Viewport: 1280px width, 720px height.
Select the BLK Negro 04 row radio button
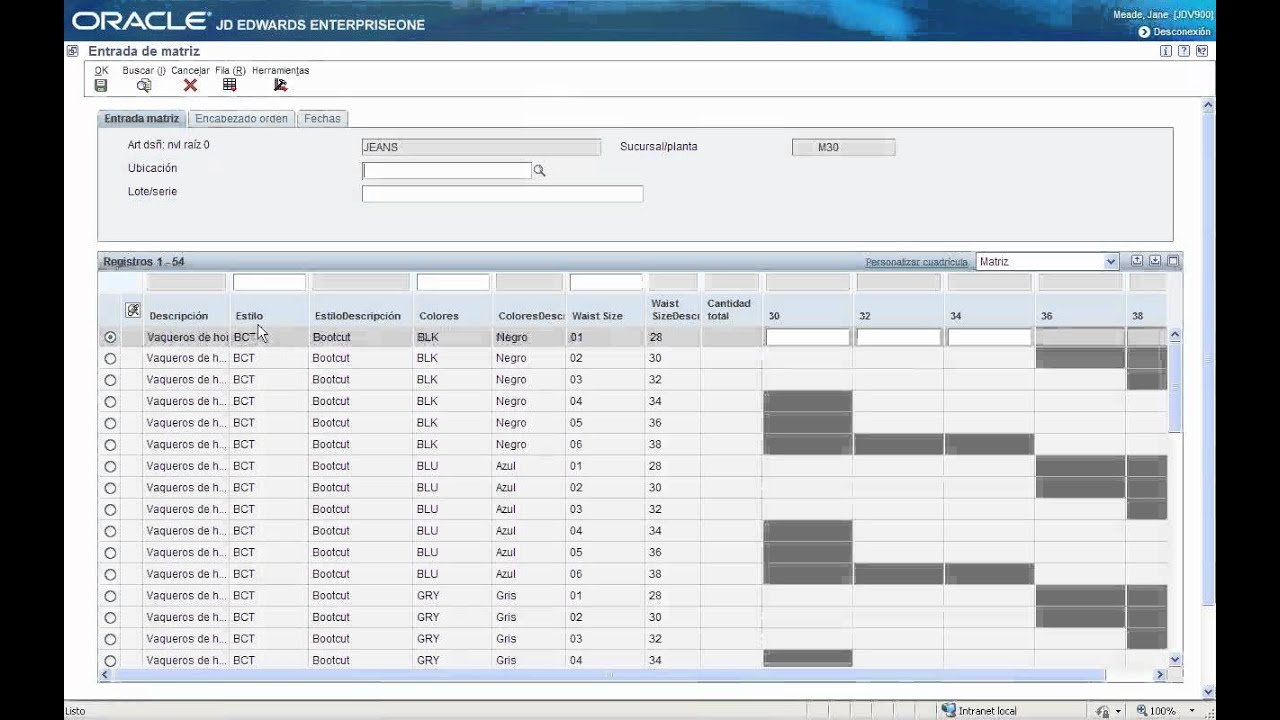(x=110, y=402)
